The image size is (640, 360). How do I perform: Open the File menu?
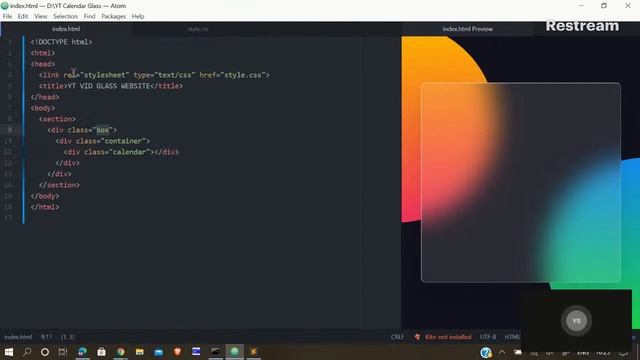coord(7,16)
